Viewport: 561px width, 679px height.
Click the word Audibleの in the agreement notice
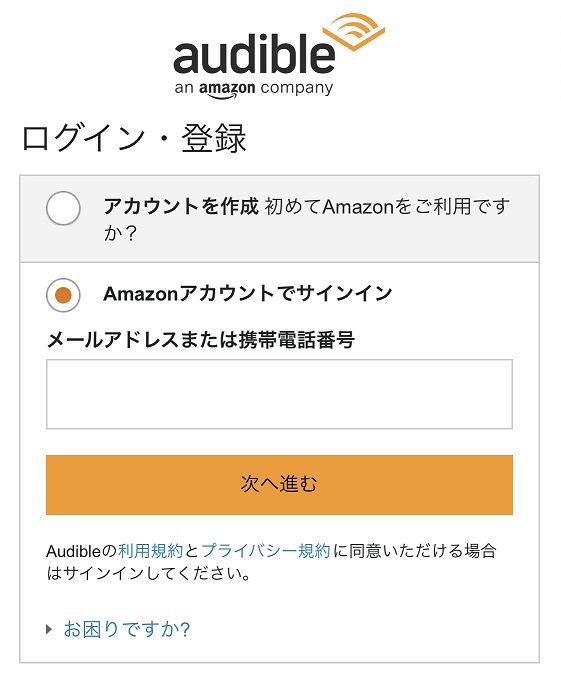[81, 551]
